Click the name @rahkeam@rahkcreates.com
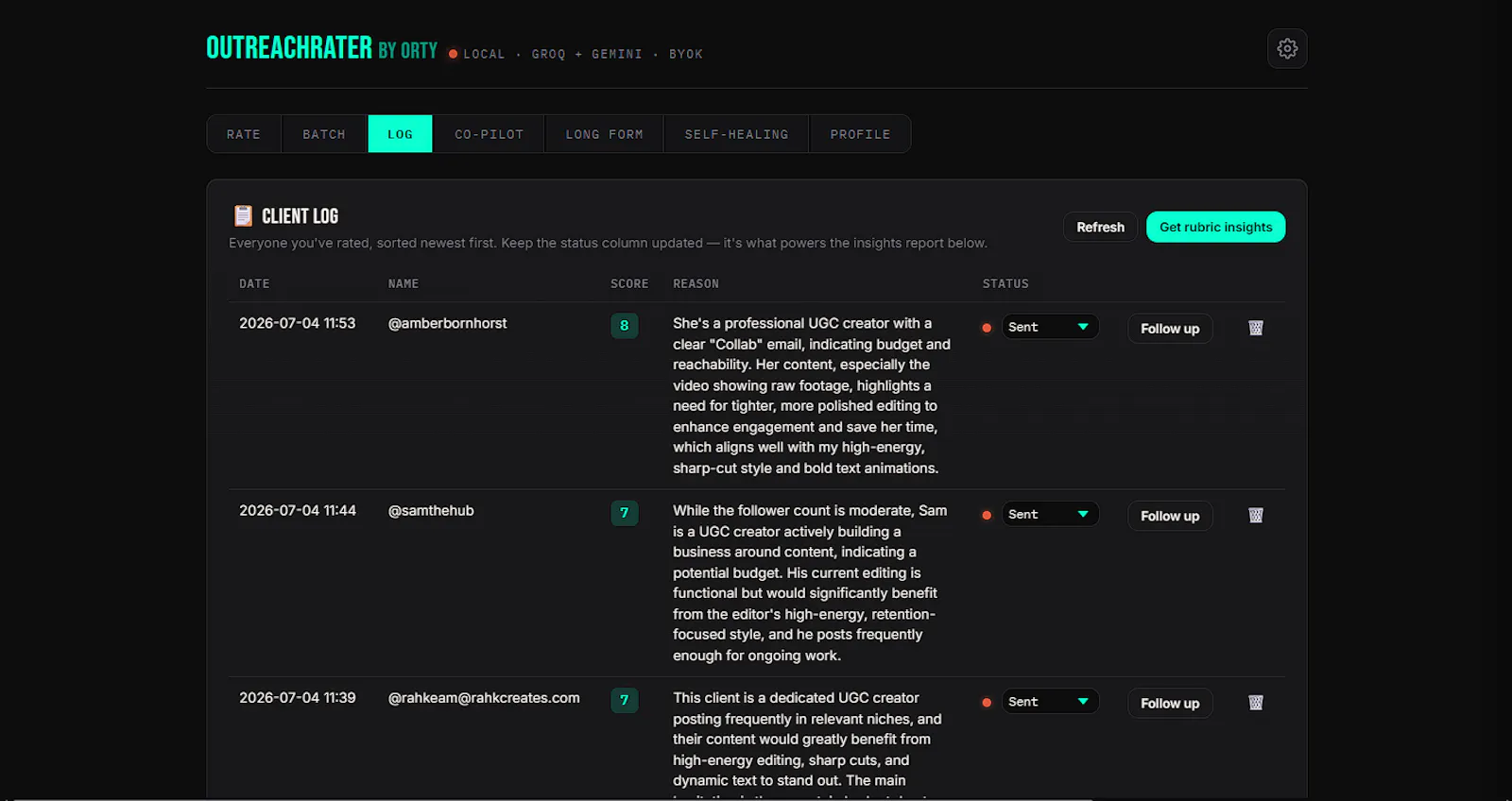This screenshot has height=801, width=1512. pos(484,698)
